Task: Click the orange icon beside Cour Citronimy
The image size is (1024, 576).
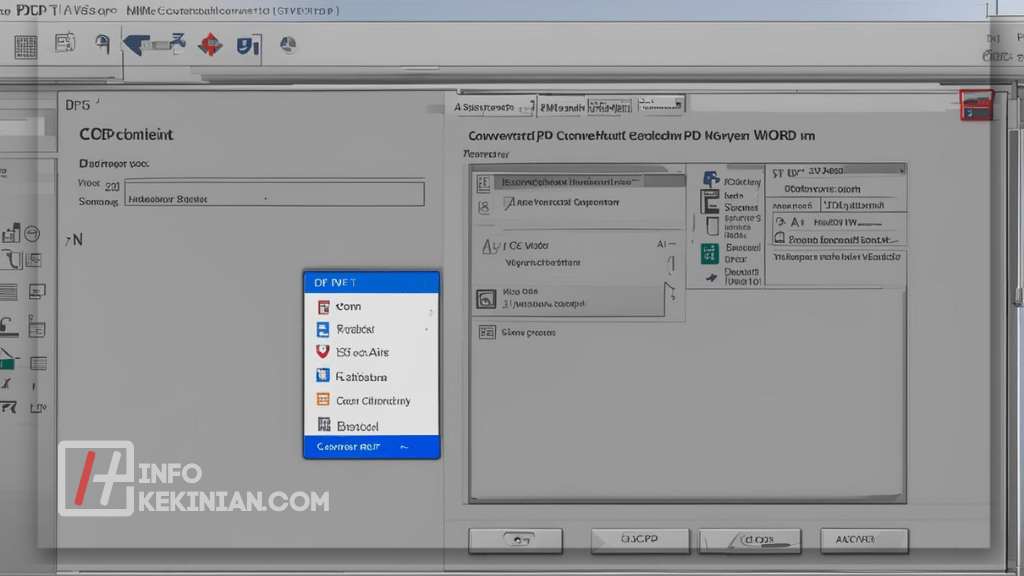Action: [x=322, y=400]
